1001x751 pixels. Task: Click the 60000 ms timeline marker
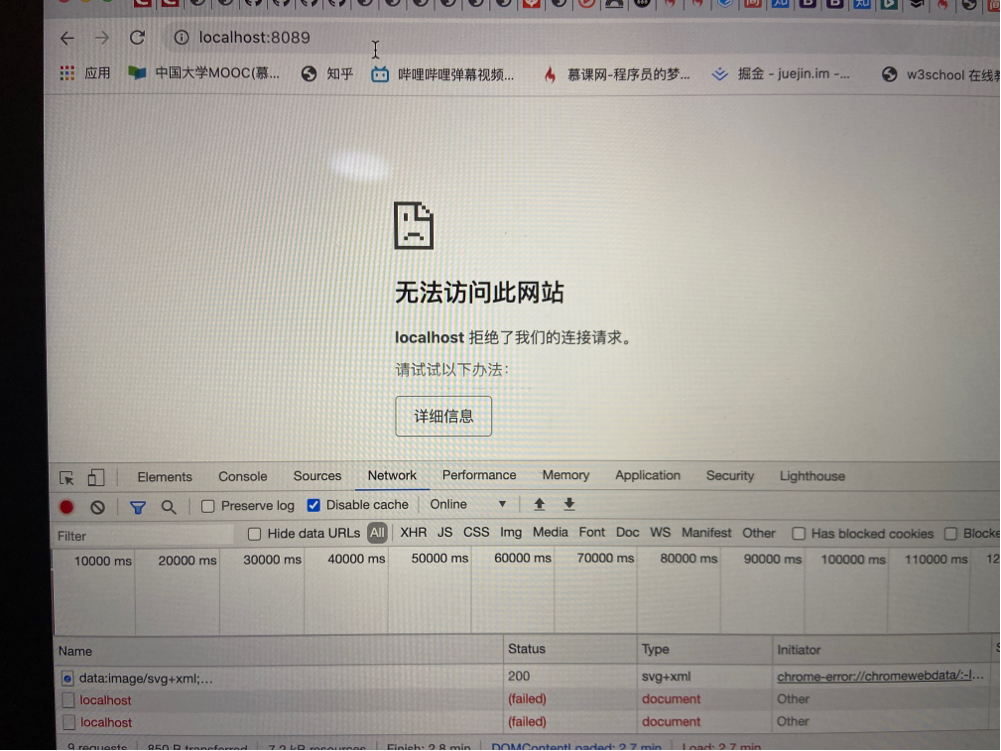pyautogui.click(x=522, y=558)
